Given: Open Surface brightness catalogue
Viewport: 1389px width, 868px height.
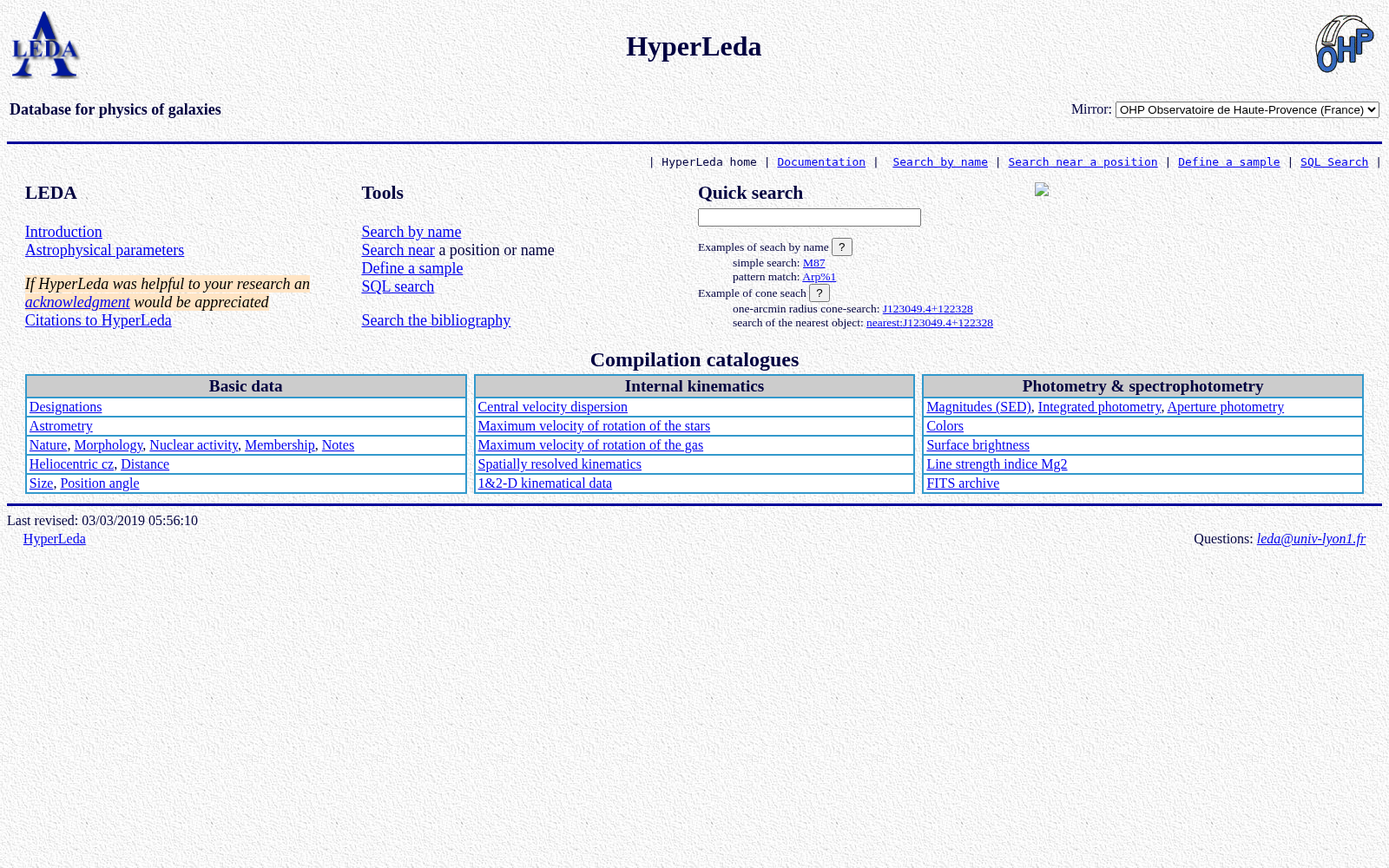Looking at the screenshot, I should (x=978, y=445).
